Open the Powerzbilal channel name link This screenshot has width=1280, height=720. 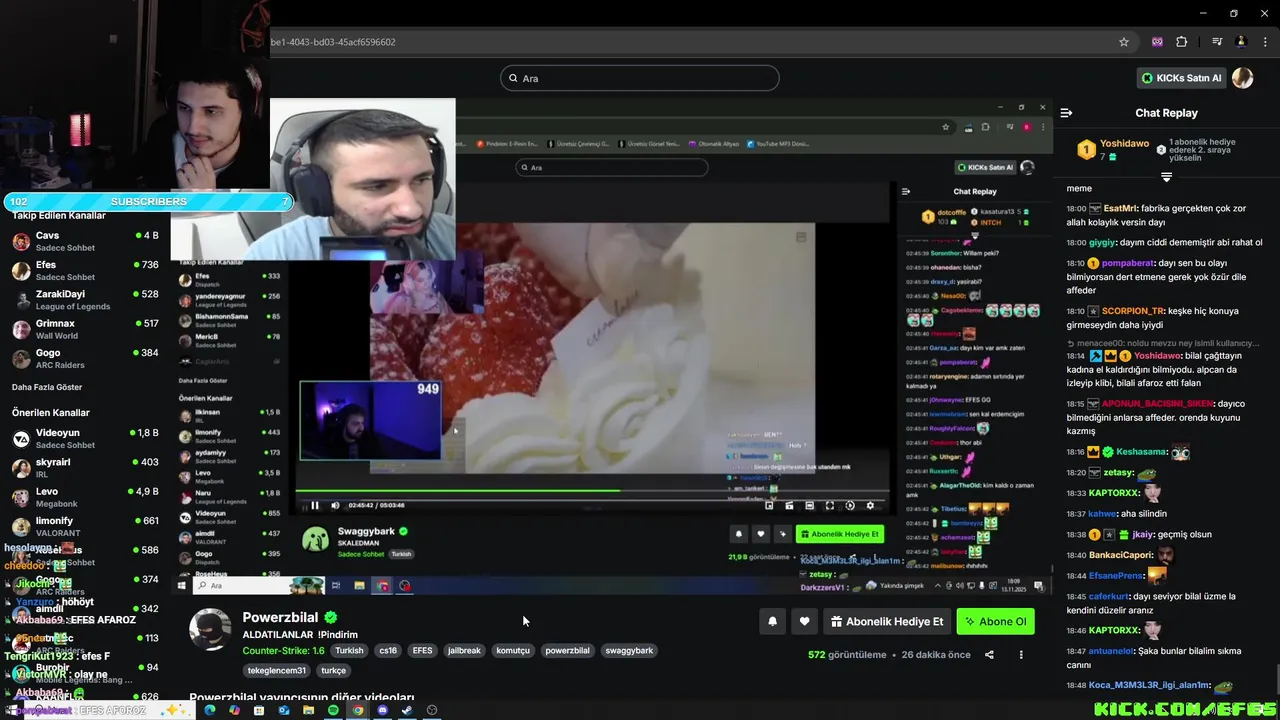pos(280,618)
